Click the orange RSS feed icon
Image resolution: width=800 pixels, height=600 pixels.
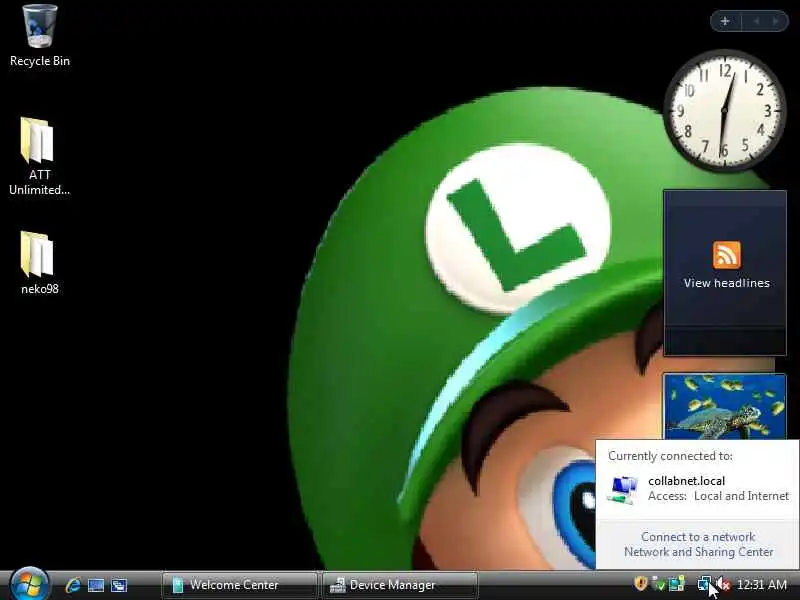pos(727,255)
